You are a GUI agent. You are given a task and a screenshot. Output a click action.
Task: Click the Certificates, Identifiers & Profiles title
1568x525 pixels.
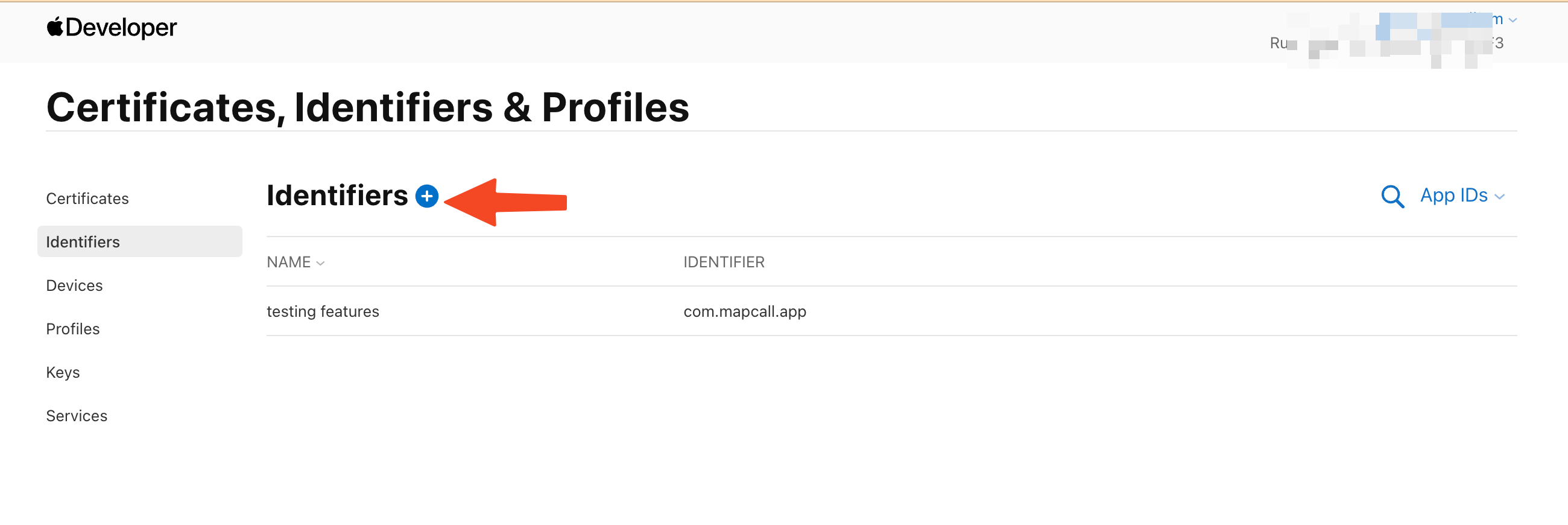point(368,107)
